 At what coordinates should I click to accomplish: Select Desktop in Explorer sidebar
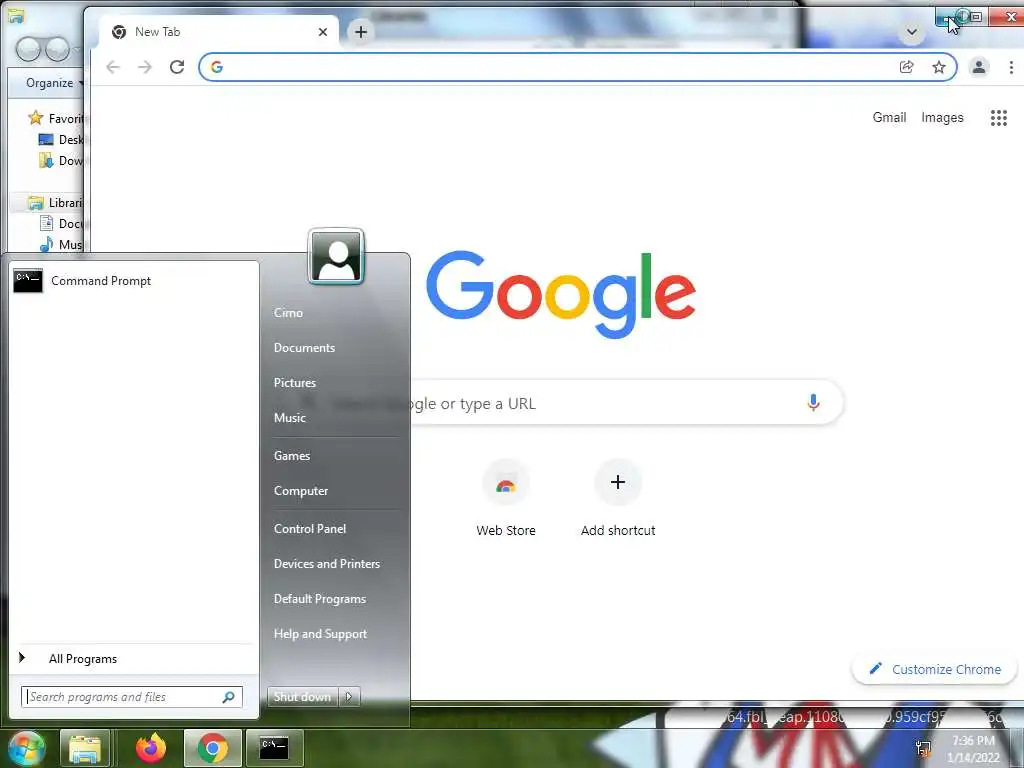coord(62,140)
